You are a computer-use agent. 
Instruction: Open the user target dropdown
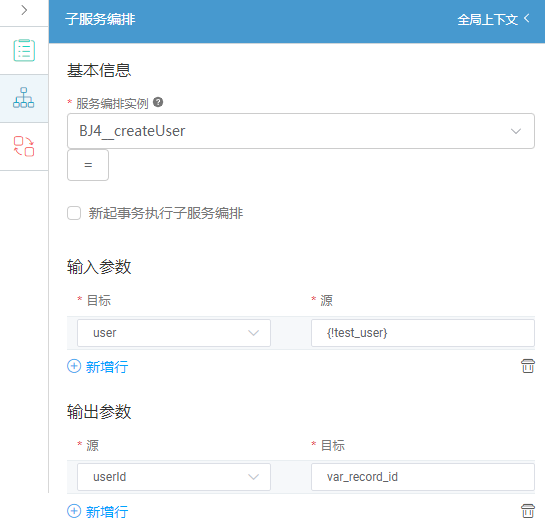click(x=174, y=333)
